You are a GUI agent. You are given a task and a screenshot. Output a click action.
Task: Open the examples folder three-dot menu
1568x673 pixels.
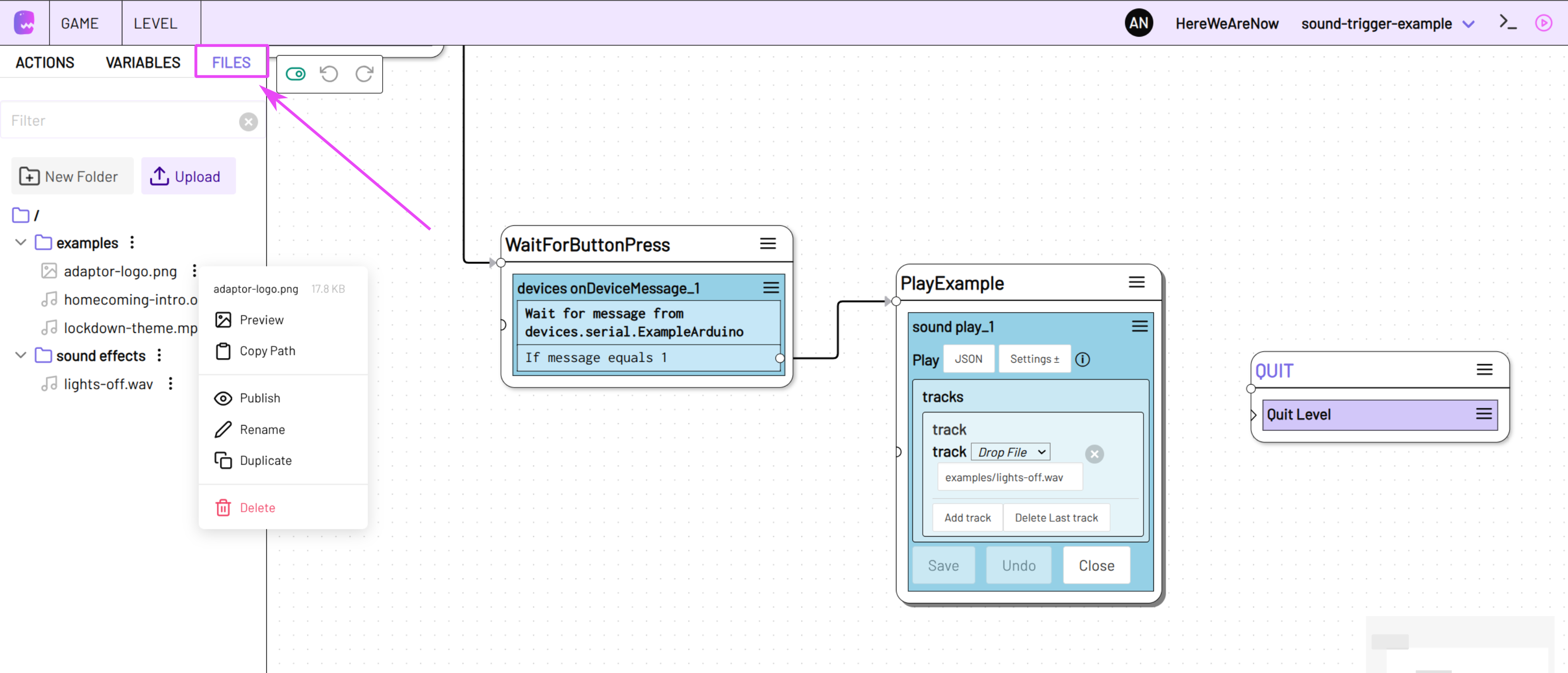tap(132, 243)
